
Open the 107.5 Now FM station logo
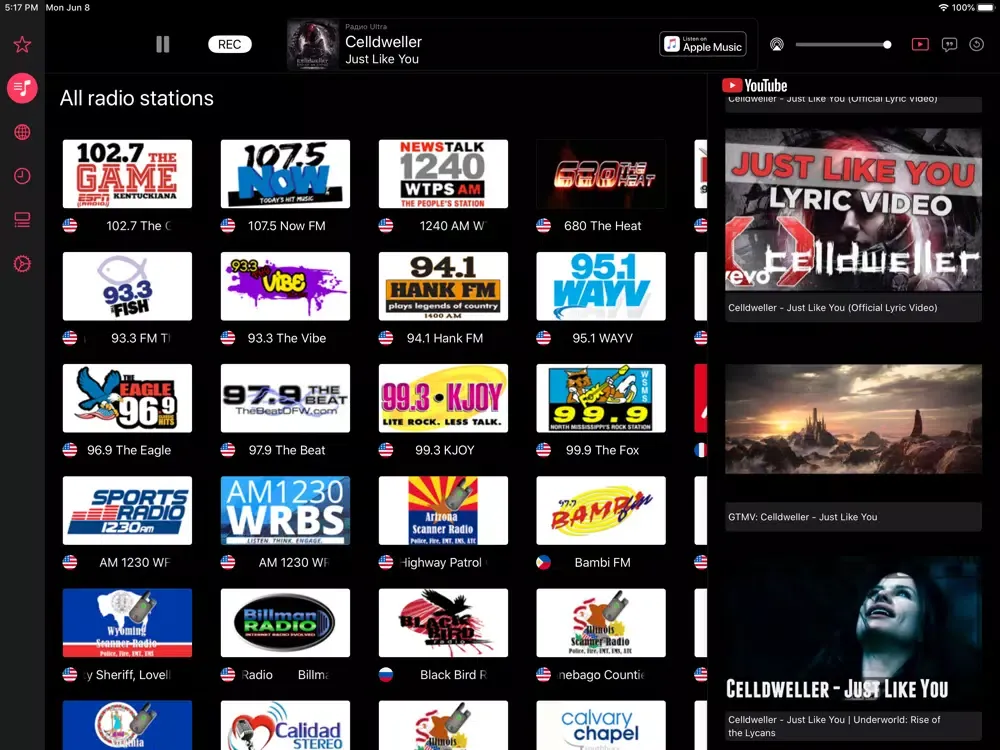pyautogui.click(x=285, y=173)
